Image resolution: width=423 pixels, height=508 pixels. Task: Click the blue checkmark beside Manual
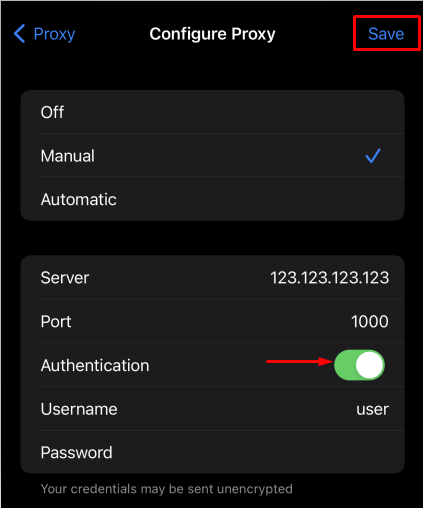coord(373,156)
